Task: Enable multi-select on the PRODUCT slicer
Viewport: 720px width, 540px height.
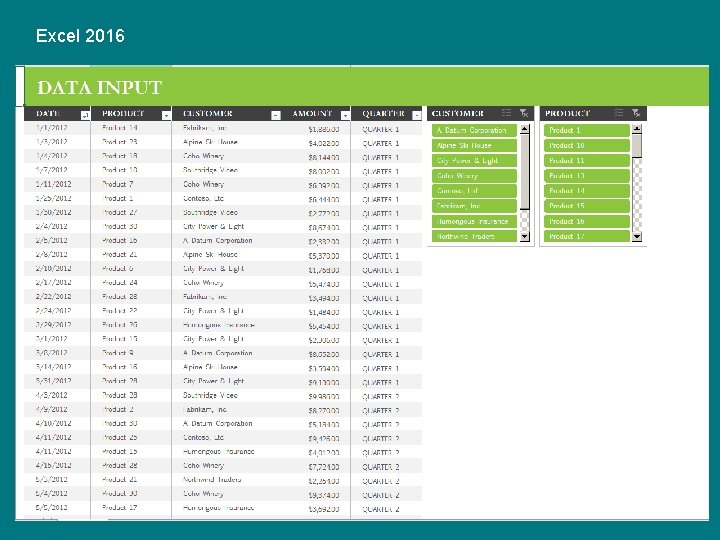Action: click(619, 113)
